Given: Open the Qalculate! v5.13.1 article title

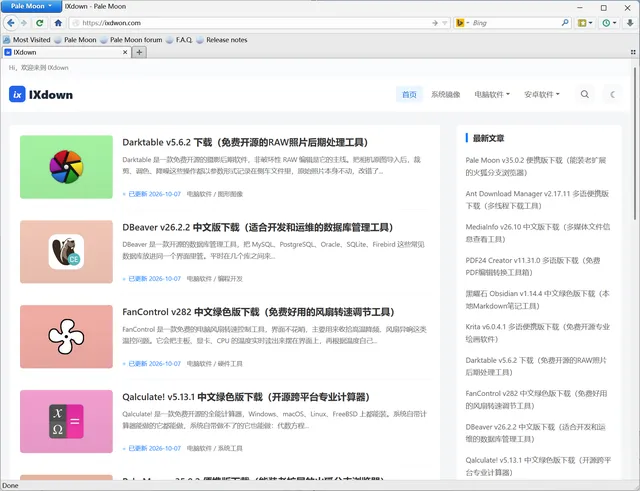Looking at the screenshot, I should 246,397.
